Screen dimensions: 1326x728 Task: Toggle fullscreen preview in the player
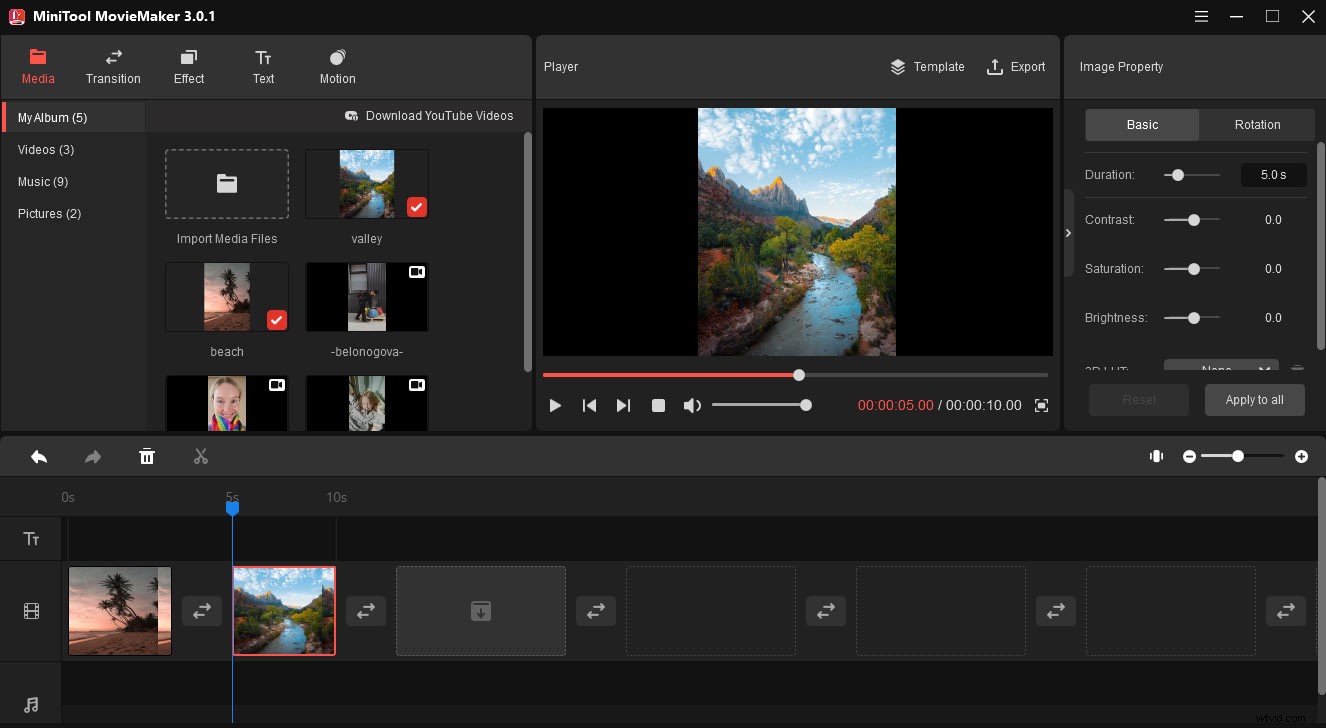(1040, 405)
